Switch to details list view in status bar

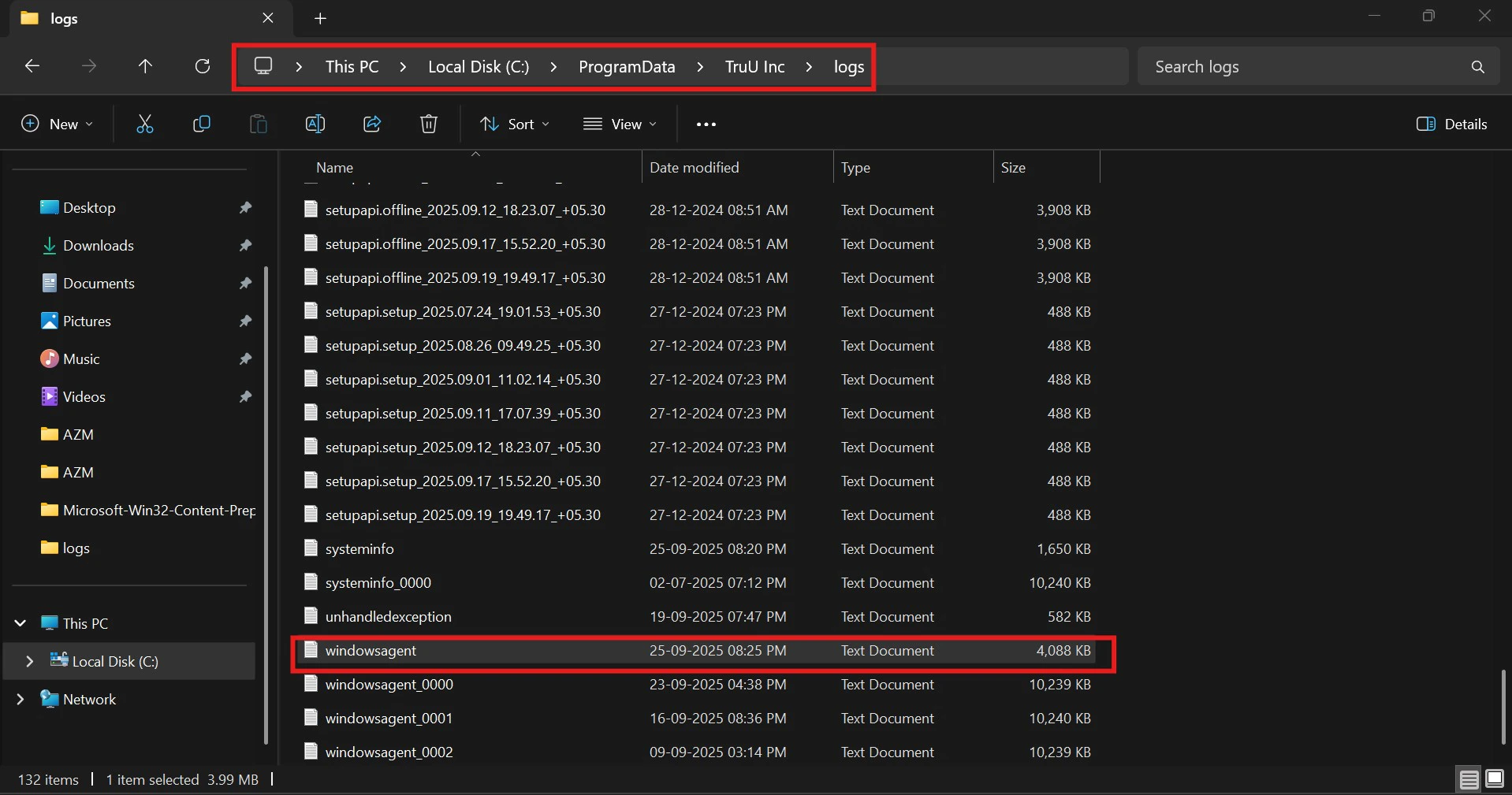click(x=1469, y=779)
